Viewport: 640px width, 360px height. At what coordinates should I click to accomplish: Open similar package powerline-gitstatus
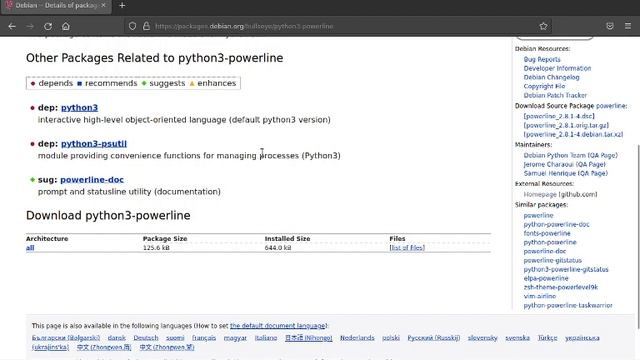[553, 260]
